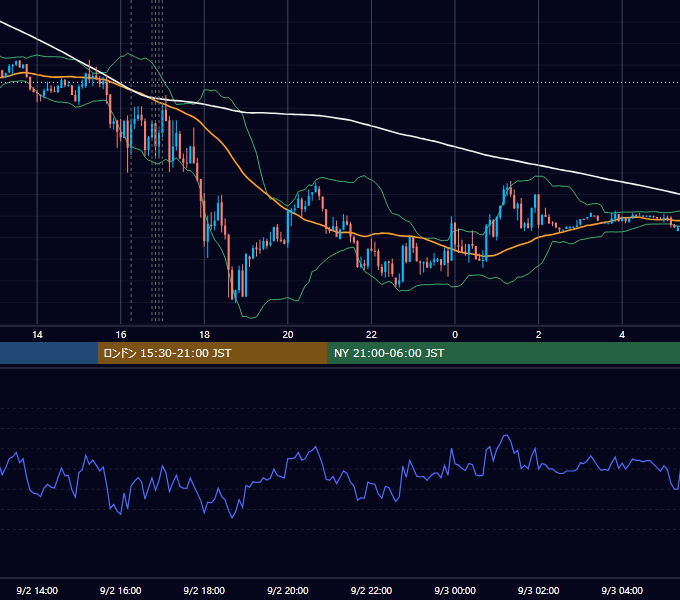This screenshot has width=680, height=600.
Task: Click the 9/2 20:00 date label
Action: tap(288, 591)
